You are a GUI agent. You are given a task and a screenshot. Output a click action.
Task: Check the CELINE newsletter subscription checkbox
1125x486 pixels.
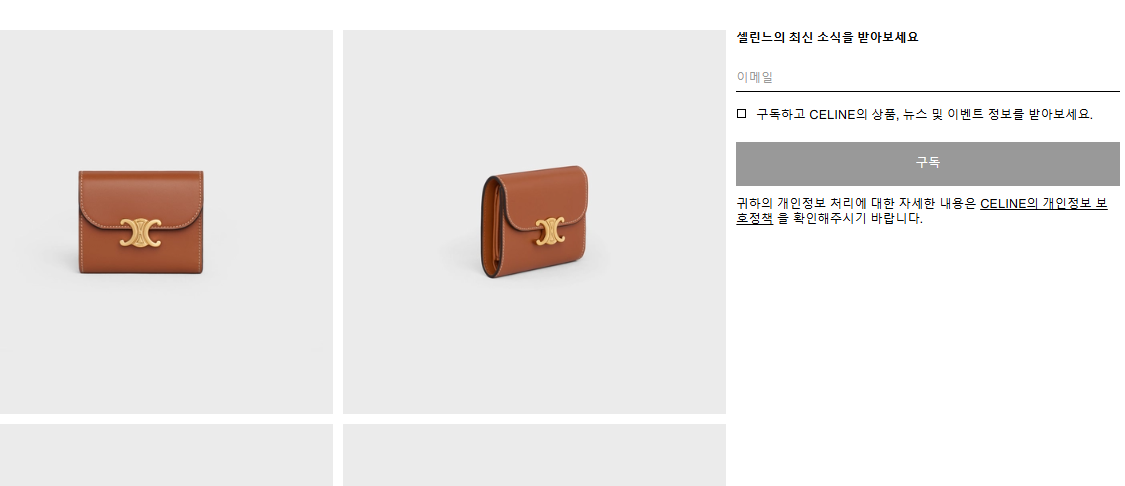[x=741, y=113]
